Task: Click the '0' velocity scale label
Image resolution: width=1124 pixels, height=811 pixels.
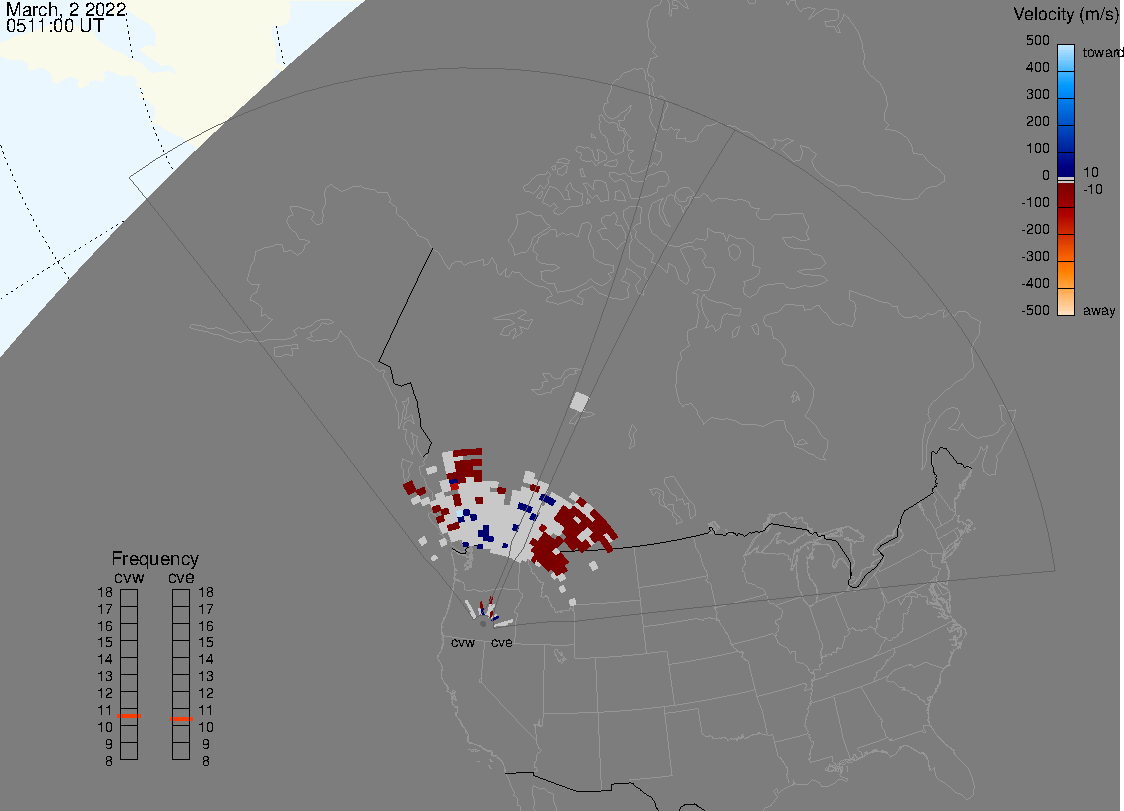Action: tap(1046, 176)
